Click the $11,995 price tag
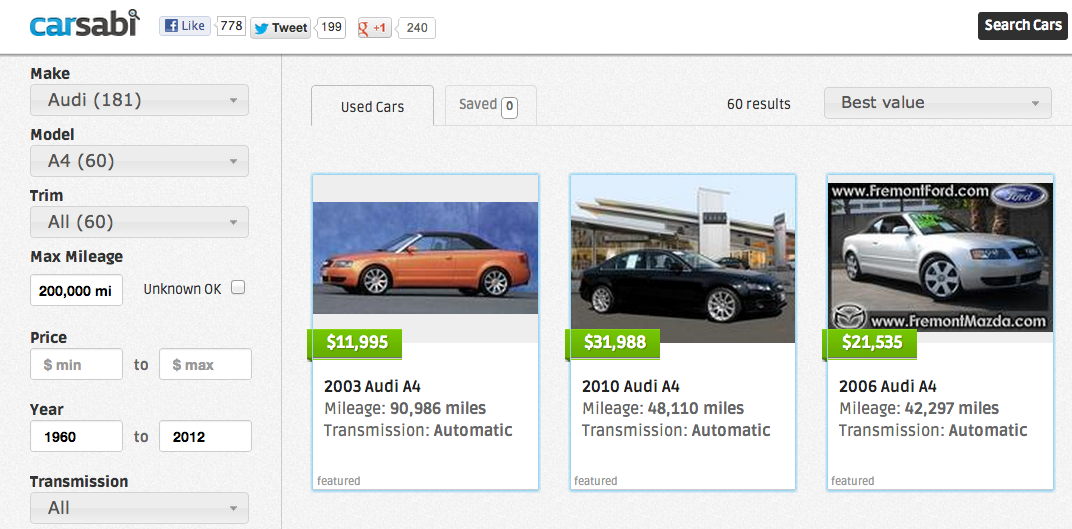Image resolution: width=1072 pixels, height=529 pixels. (x=357, y=343)
